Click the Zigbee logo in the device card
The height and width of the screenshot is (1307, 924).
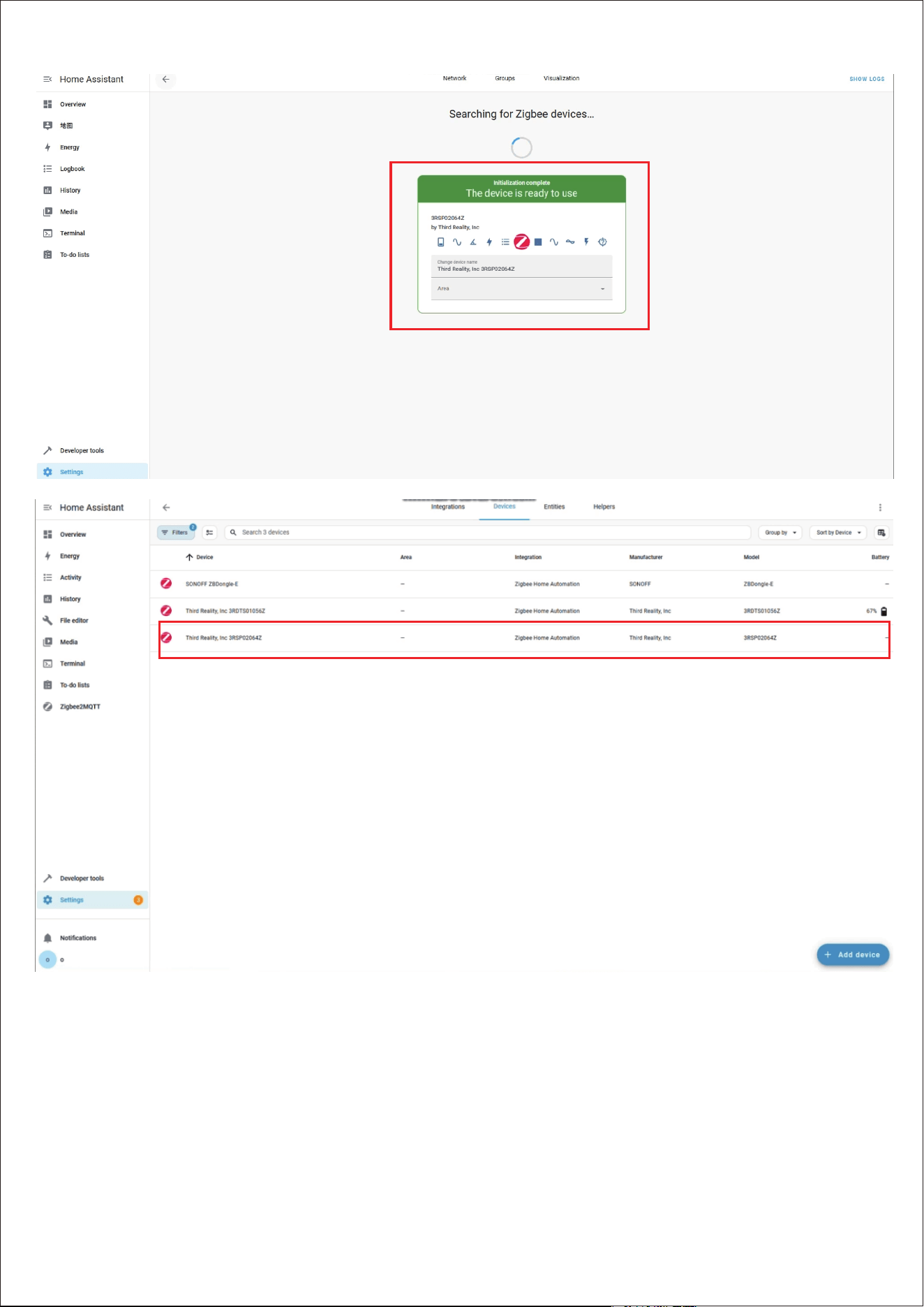(521, 242)
